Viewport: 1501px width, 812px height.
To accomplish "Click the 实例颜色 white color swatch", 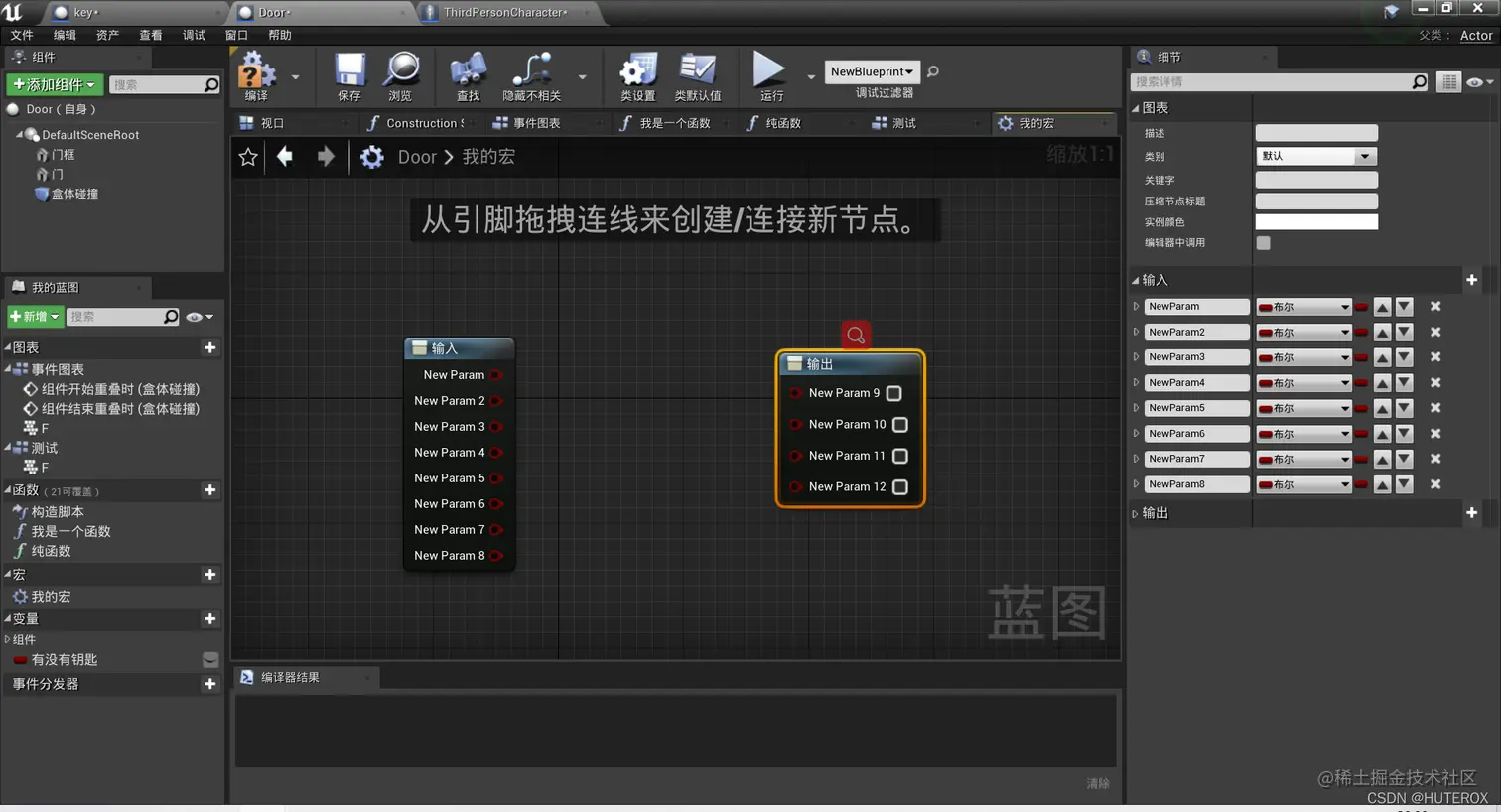I will pyautogui.click(x=1316, y=222).
